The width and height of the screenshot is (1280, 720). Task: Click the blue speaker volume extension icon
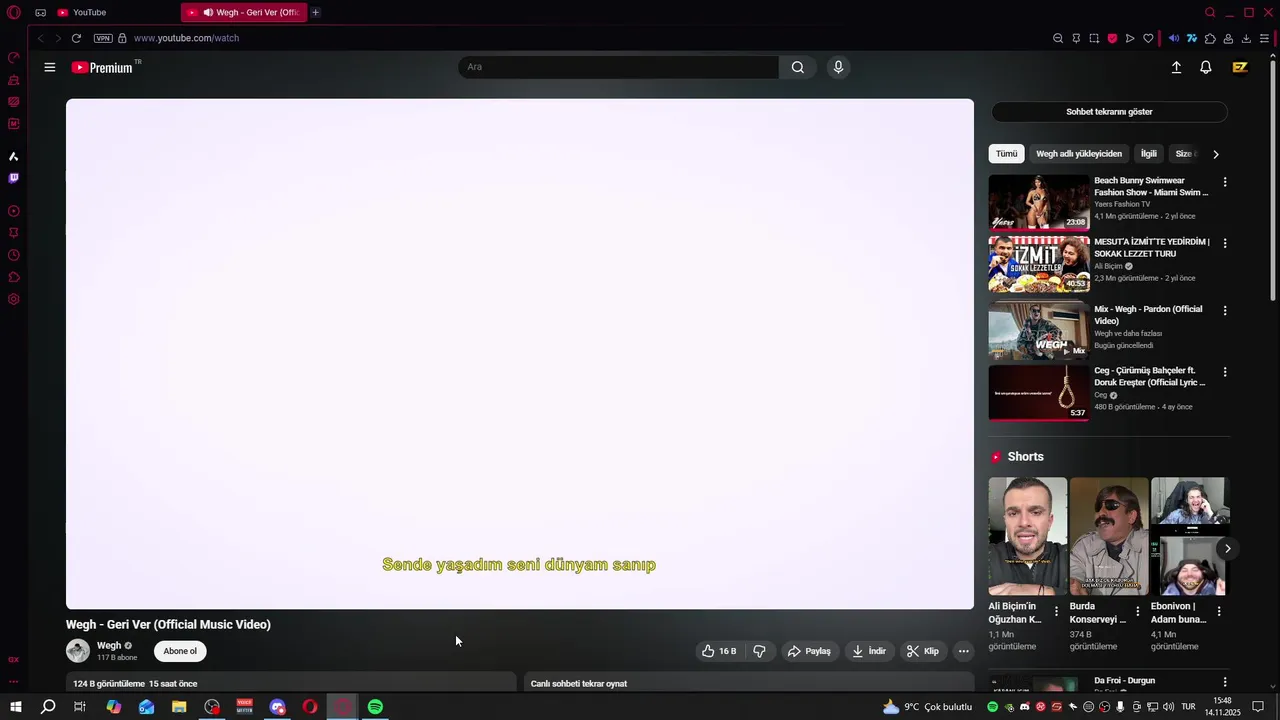tap(1174, 38)
